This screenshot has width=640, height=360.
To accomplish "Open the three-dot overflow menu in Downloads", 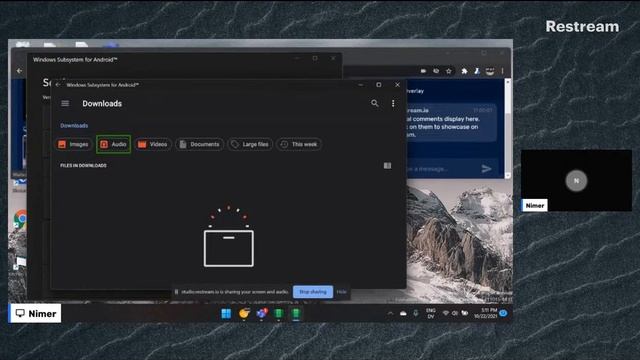I will point(393,103).
